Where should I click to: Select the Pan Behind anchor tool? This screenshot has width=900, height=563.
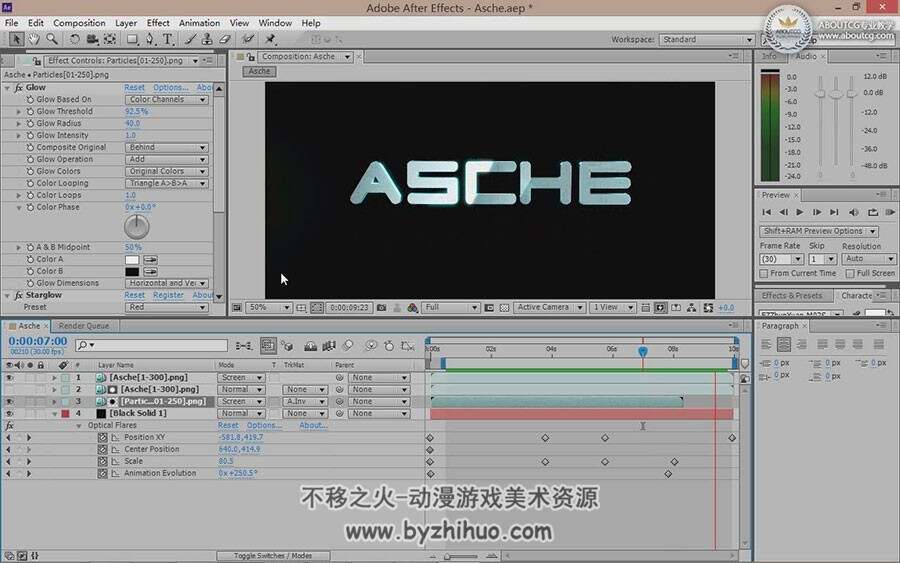tap(110, 39)
